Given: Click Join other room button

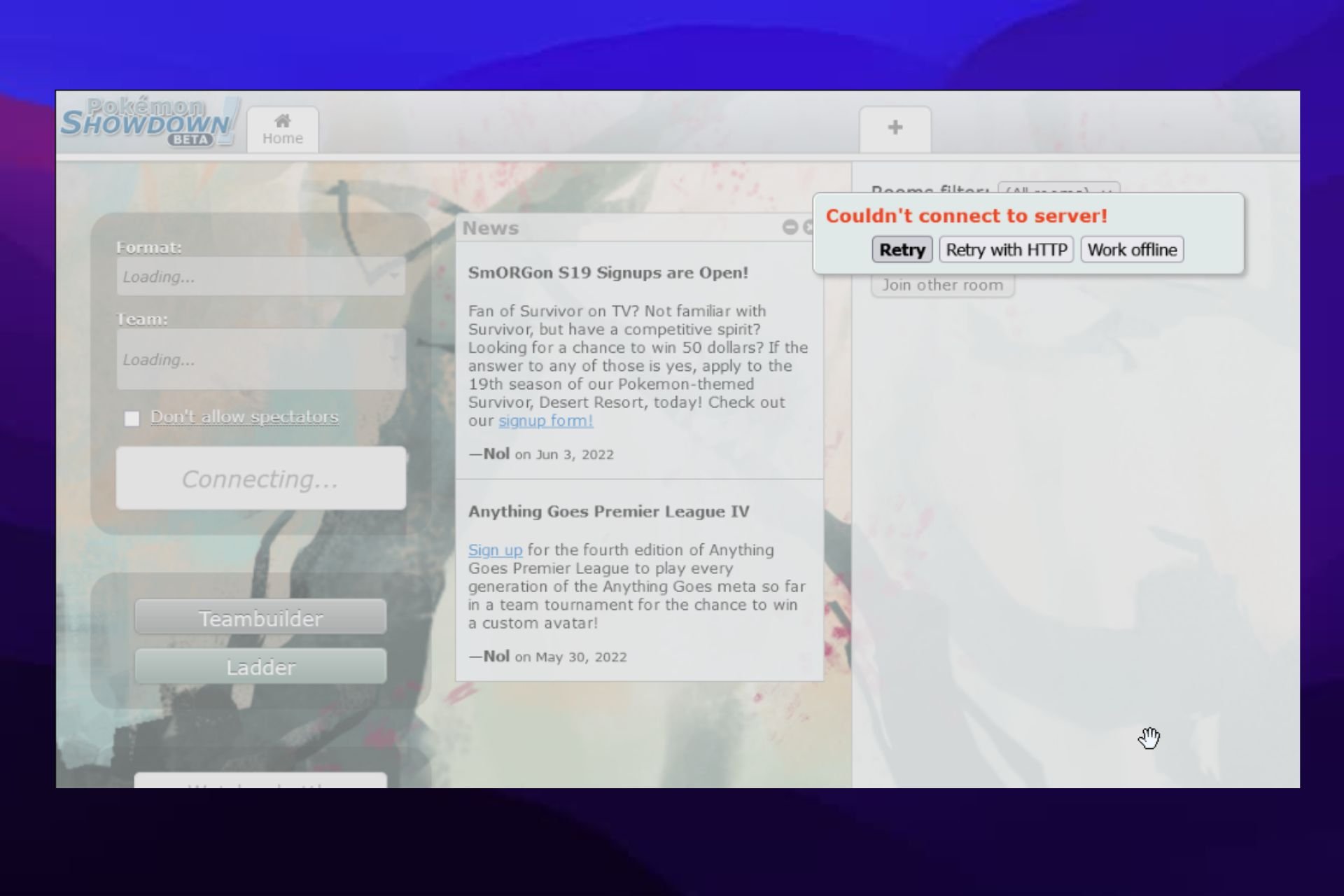Looking at the screenshot, I should coord(942,286).
